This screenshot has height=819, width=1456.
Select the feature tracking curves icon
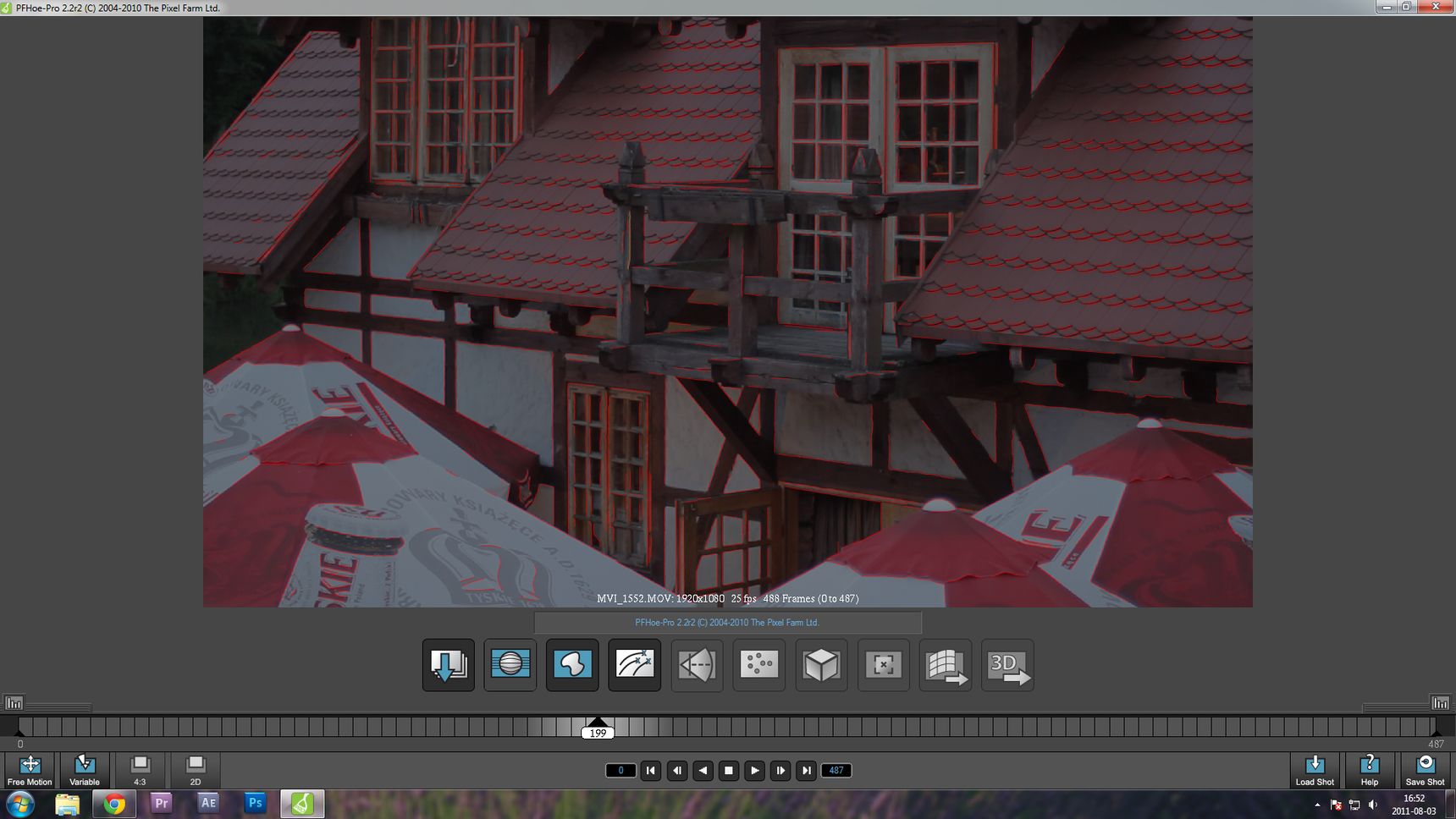[635, 665]
